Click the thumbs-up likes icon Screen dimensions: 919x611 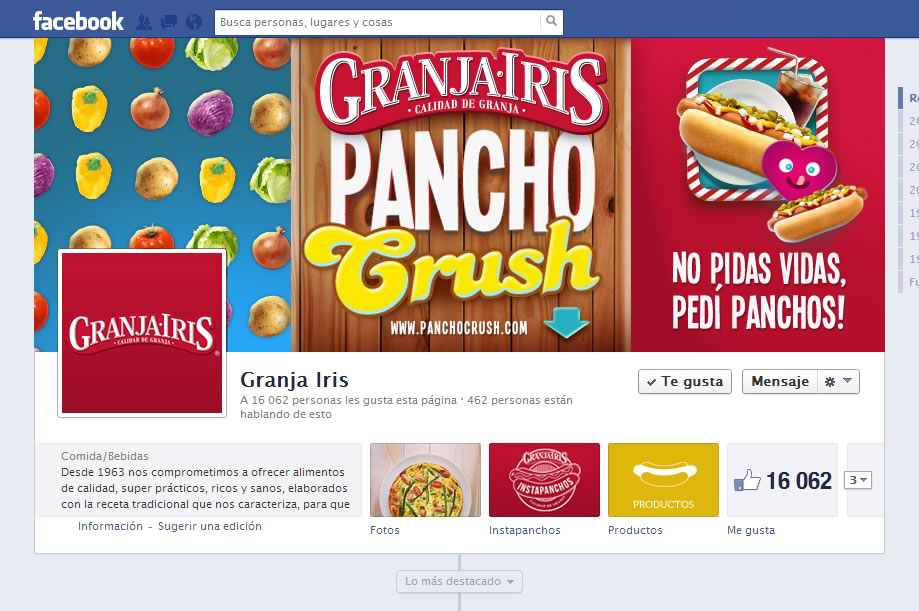[747, 480]
